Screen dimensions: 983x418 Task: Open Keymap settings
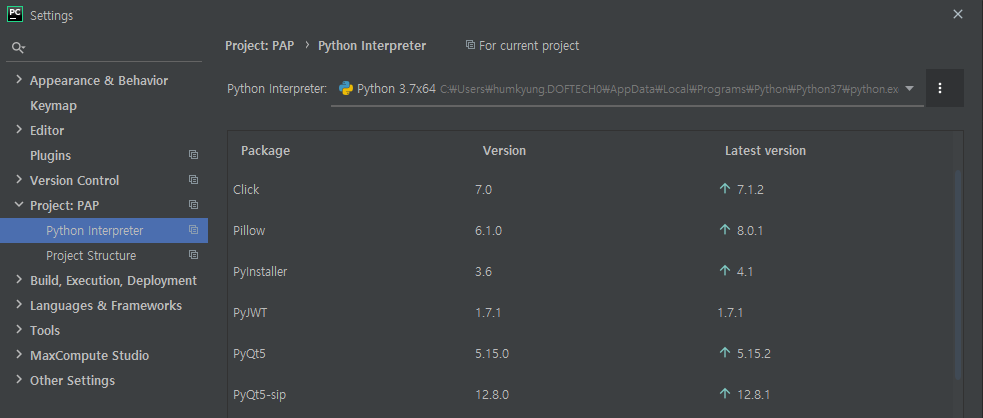[53, 106]
